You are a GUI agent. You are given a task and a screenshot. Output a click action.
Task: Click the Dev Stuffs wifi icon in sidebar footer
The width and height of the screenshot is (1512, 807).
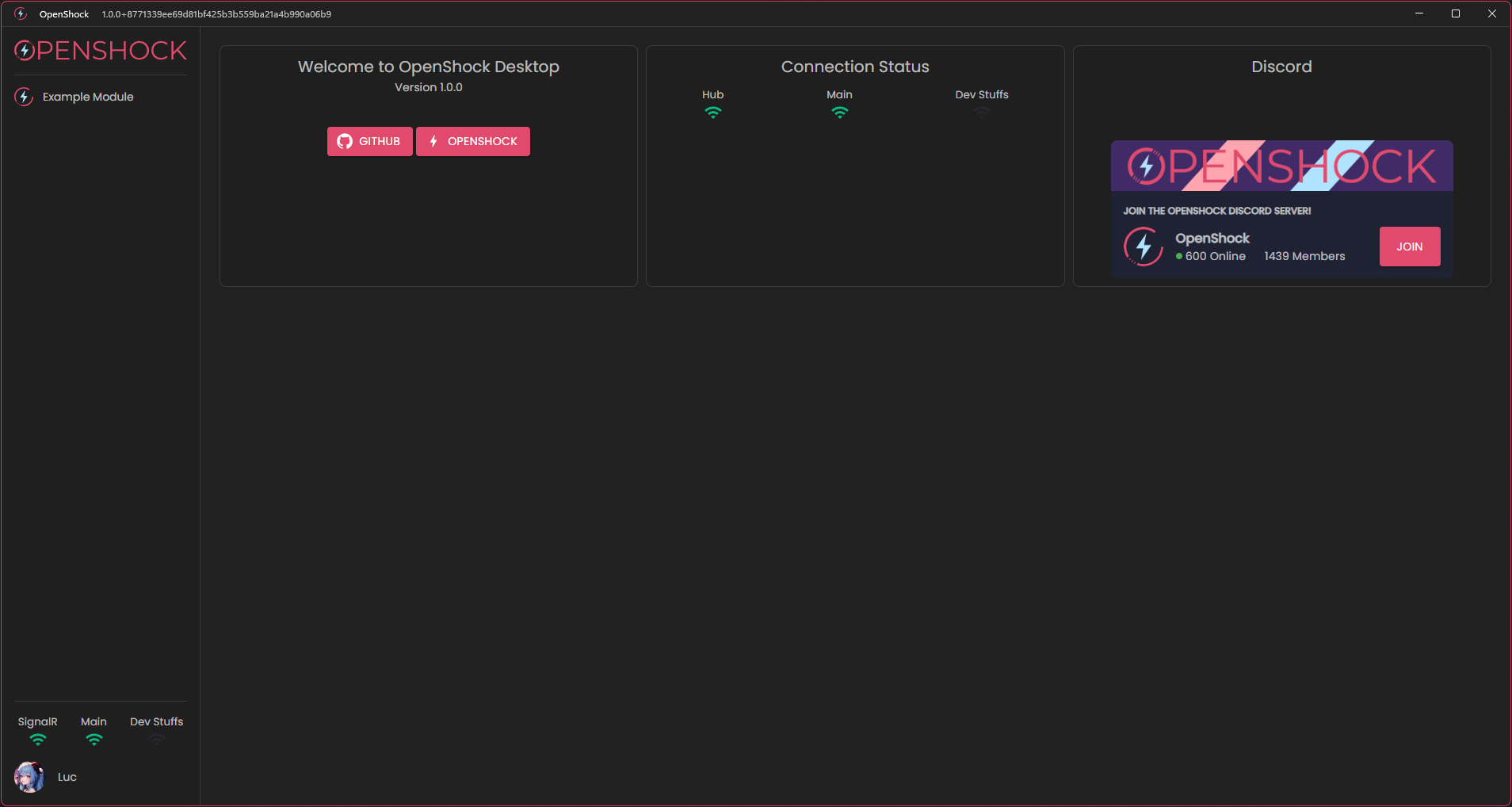point(157,740)
